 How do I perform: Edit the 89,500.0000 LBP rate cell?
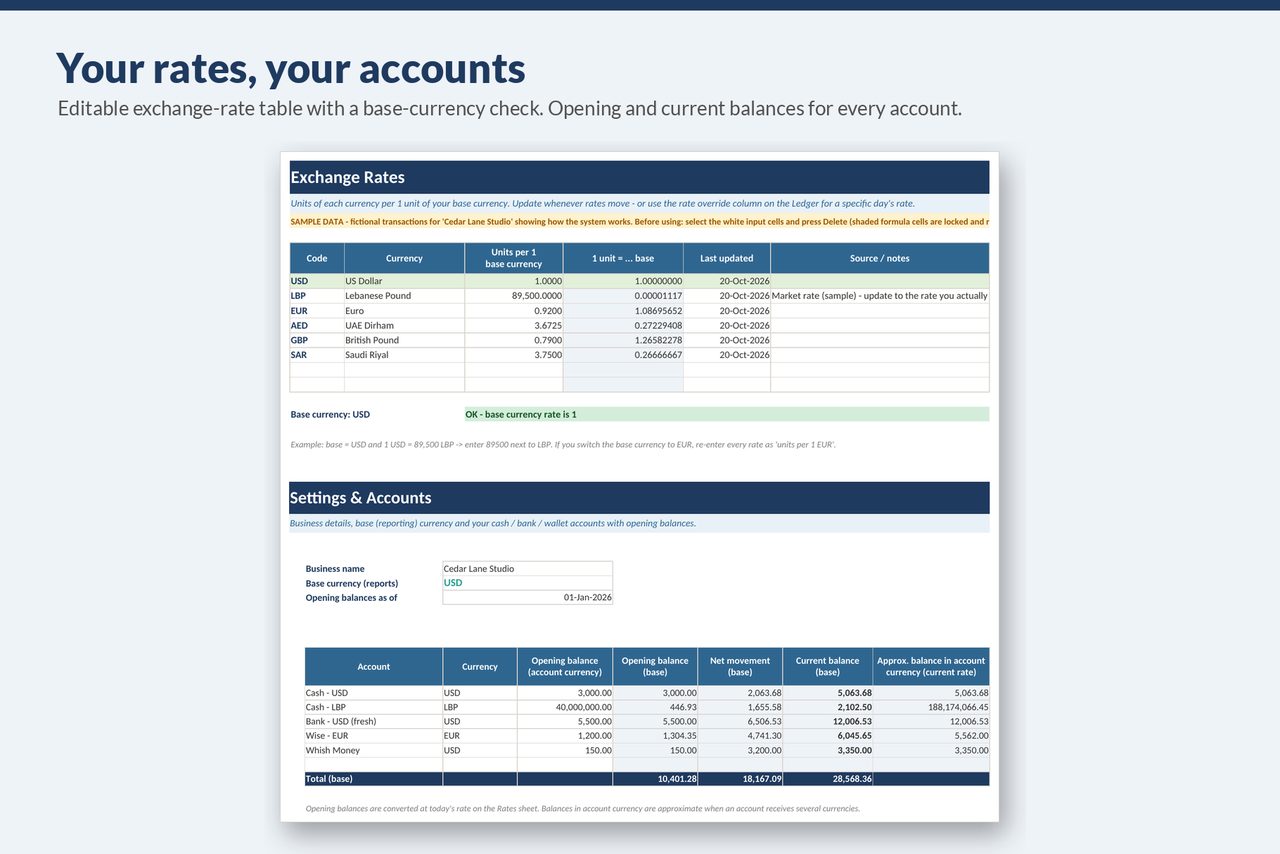point(514,296)
